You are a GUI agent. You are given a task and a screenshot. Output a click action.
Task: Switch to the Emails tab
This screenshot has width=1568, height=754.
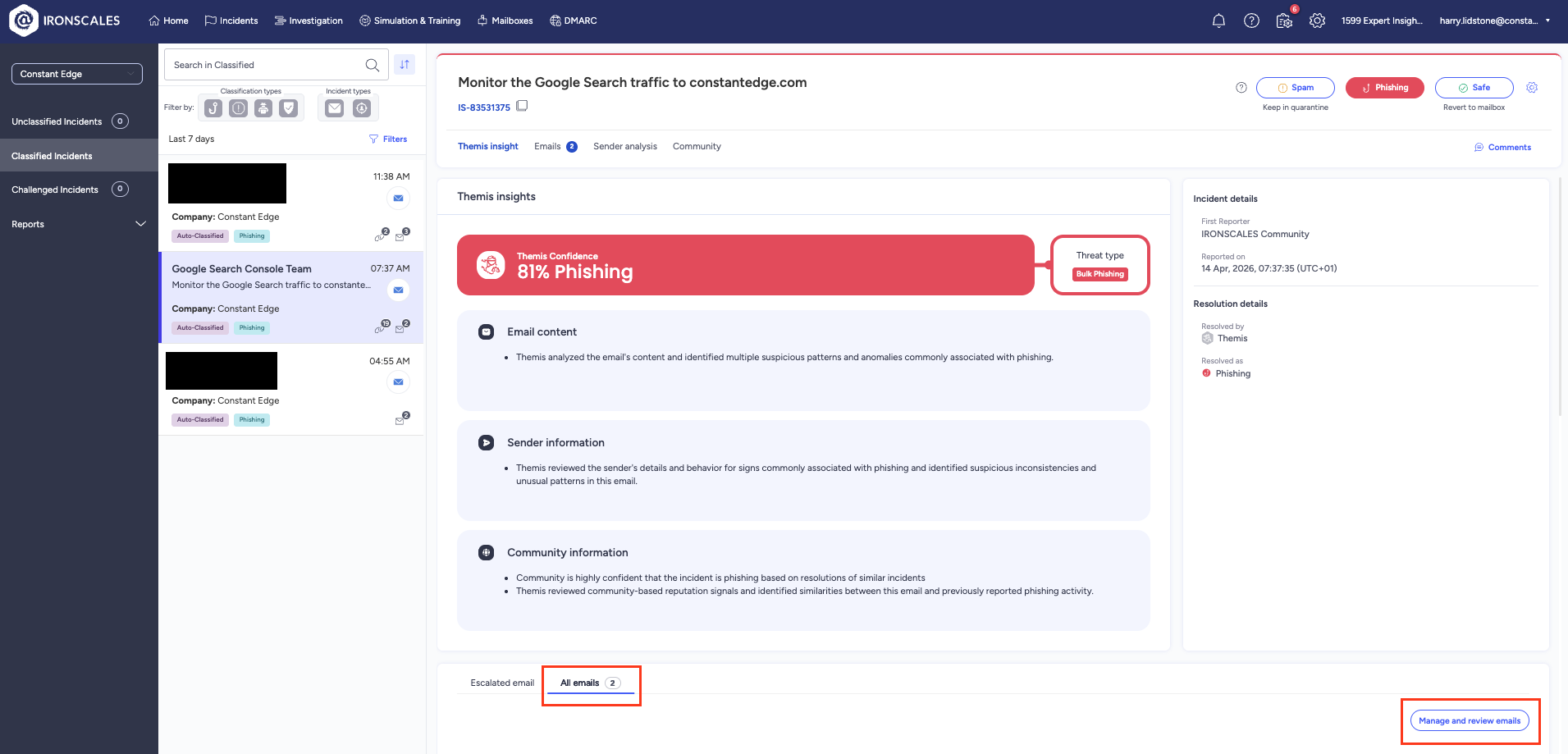[x=555, y=147]
